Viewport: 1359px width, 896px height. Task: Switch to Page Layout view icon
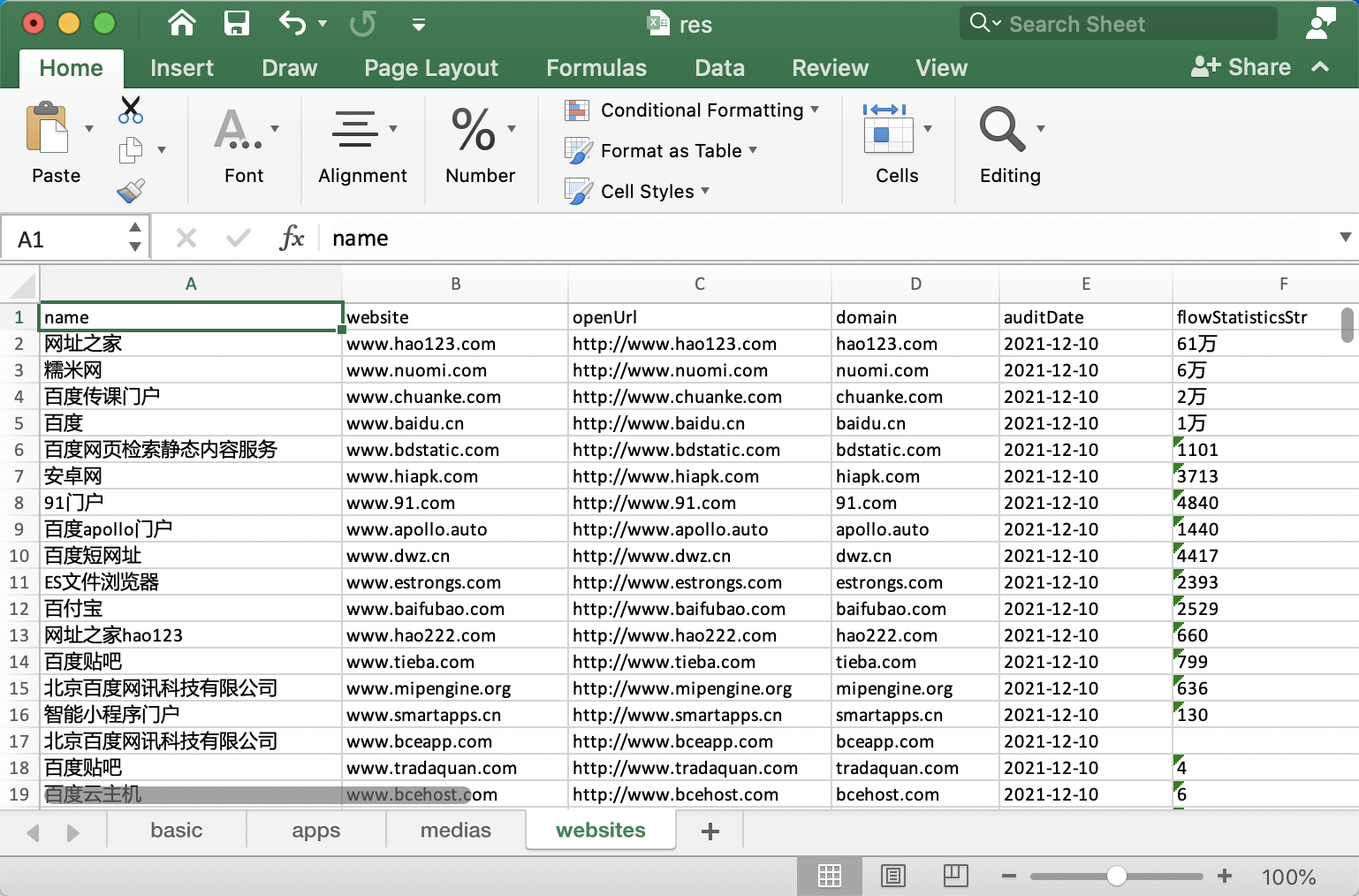(x=893, y=876)
